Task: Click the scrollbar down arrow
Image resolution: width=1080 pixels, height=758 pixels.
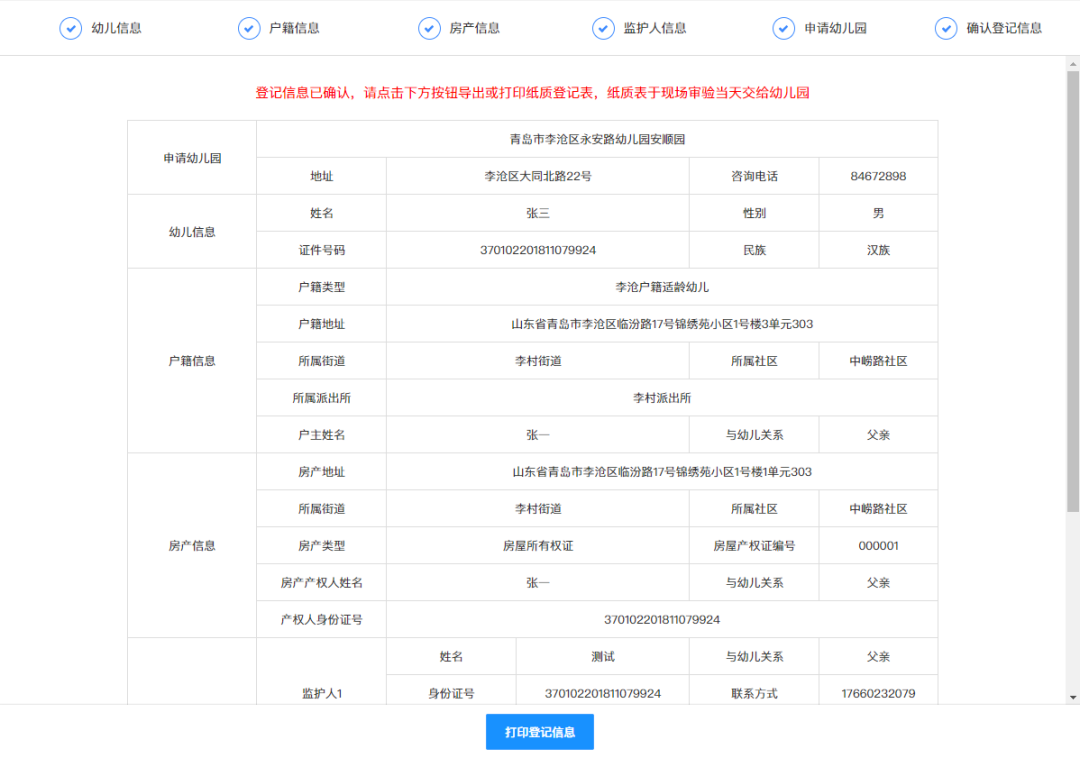Action: [x=1073, y=697]
